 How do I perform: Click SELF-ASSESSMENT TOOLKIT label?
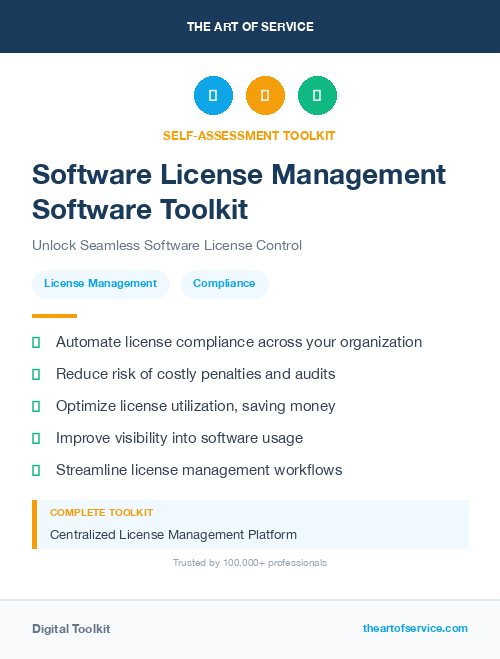click(x=249, y=136)
